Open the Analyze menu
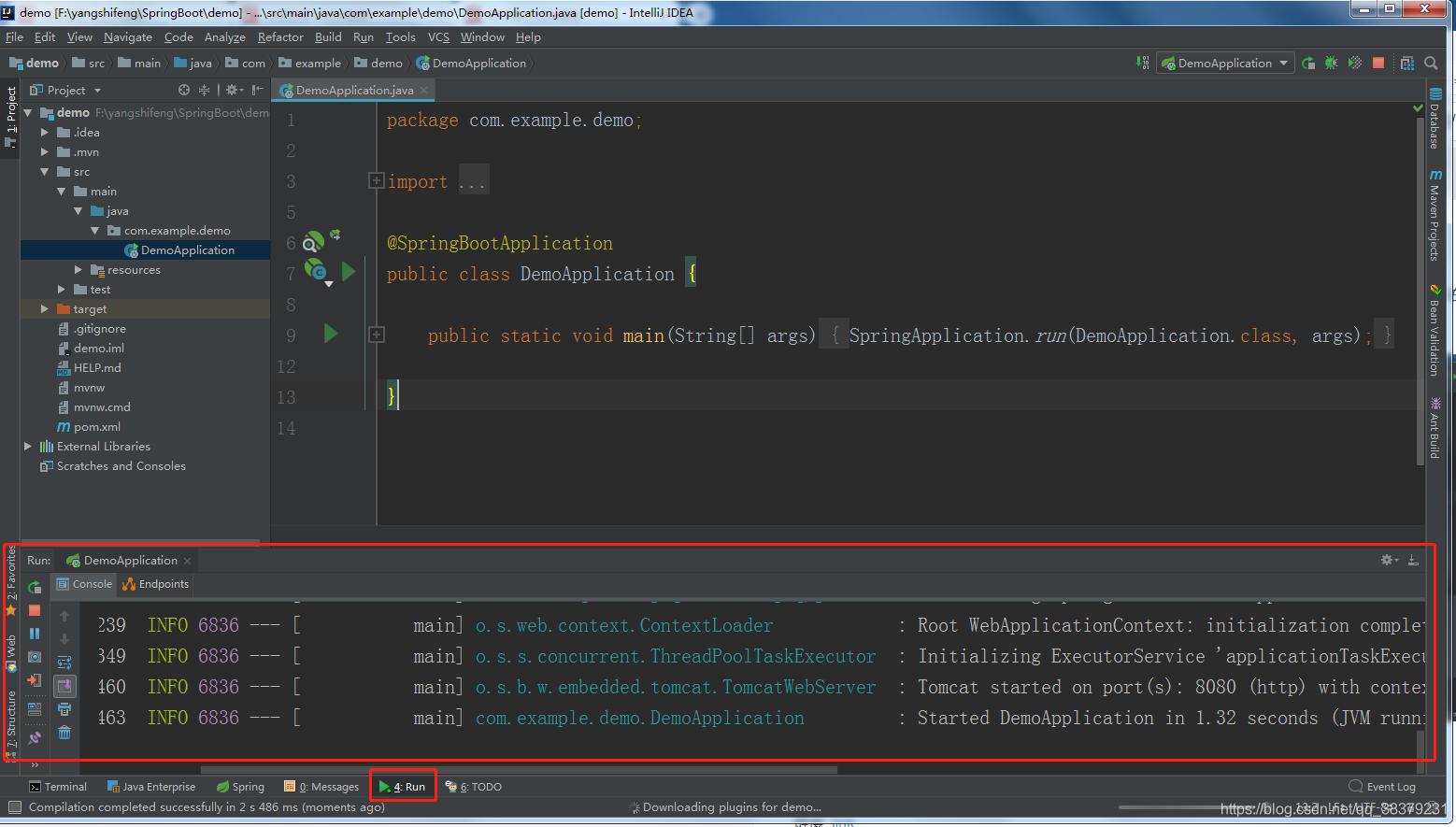Image resolution: width=1456 pixels, height=827 pixels. pos(225,37)
